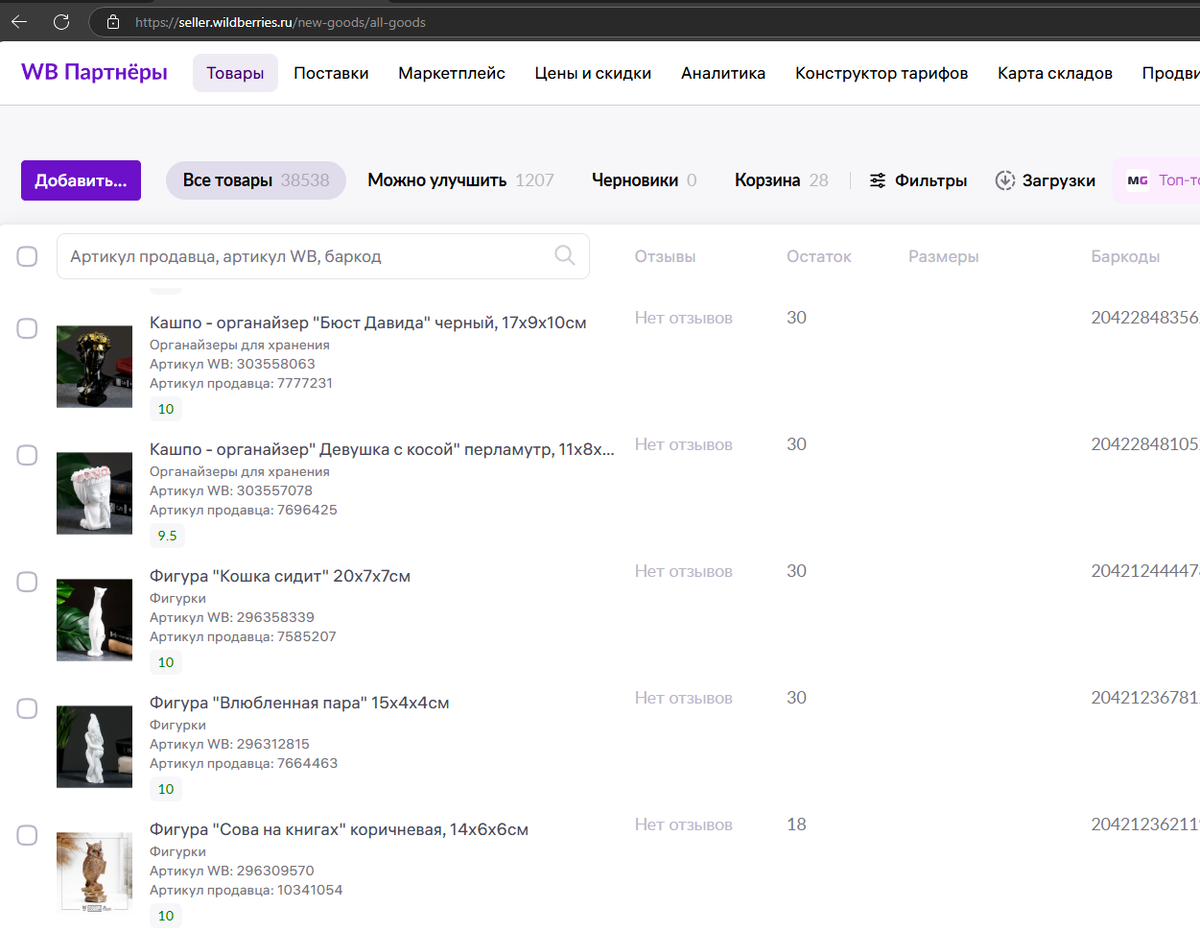Image resolution: width=1200 pixels, height=932 pixels.
Task: Focus the Артикул продавца search field
Action: [x=323, y=256]
